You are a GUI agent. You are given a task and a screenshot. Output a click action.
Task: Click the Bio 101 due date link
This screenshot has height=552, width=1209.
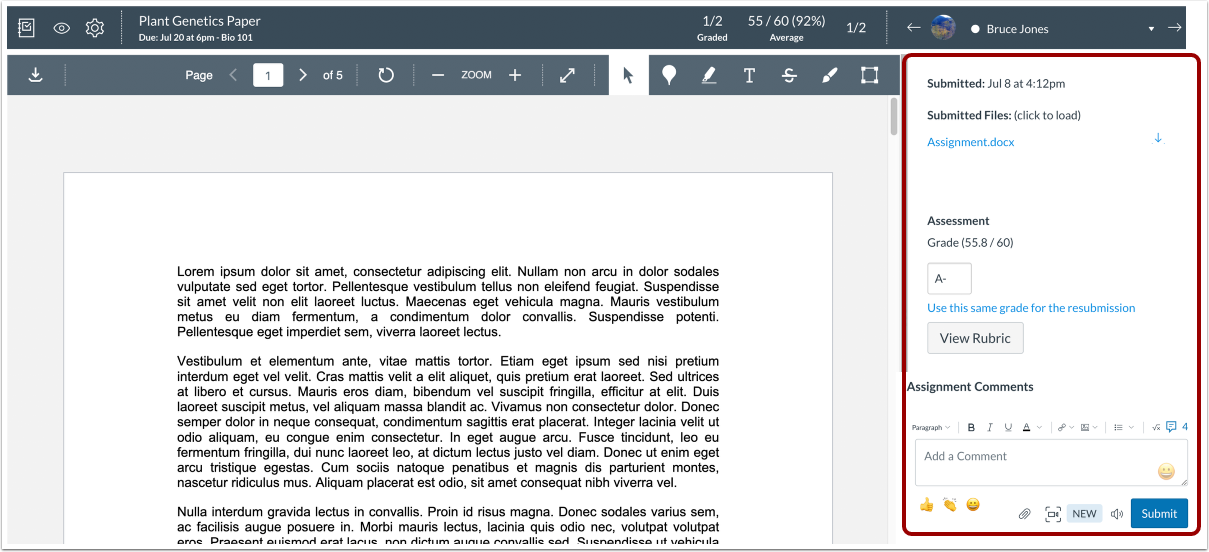196,38
